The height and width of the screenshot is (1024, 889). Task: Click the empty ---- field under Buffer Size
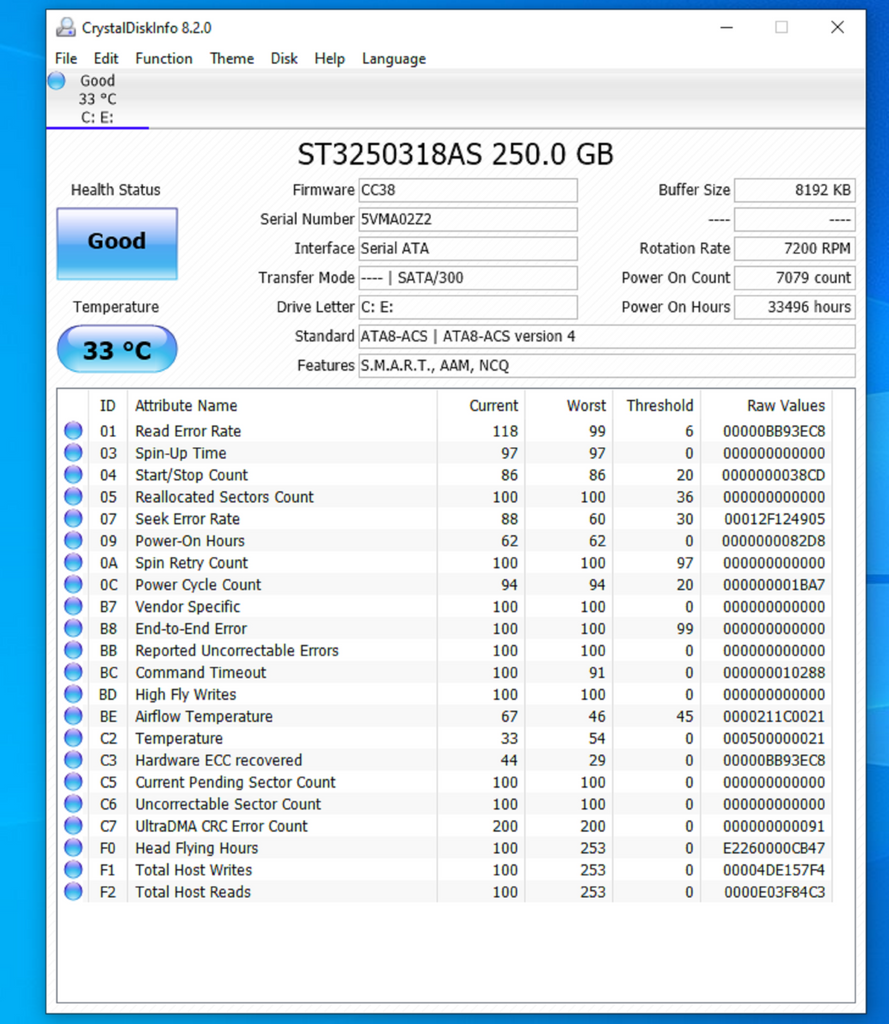click(795, 219)
